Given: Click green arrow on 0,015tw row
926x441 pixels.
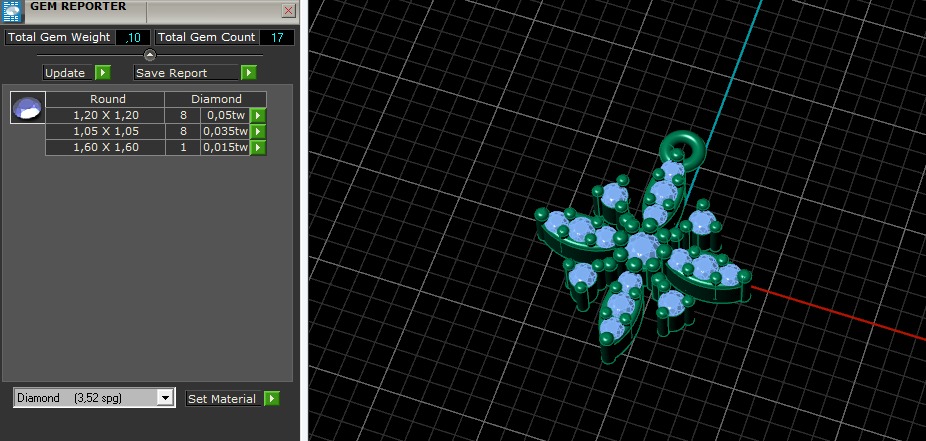Looking at the screenshot, I should pos(258,147).
